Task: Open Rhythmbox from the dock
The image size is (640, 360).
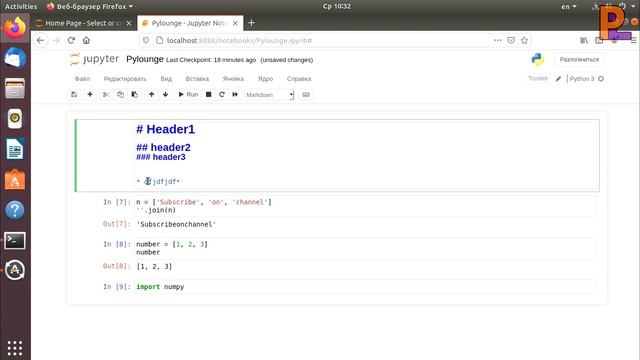Action: tap(15, 118)
